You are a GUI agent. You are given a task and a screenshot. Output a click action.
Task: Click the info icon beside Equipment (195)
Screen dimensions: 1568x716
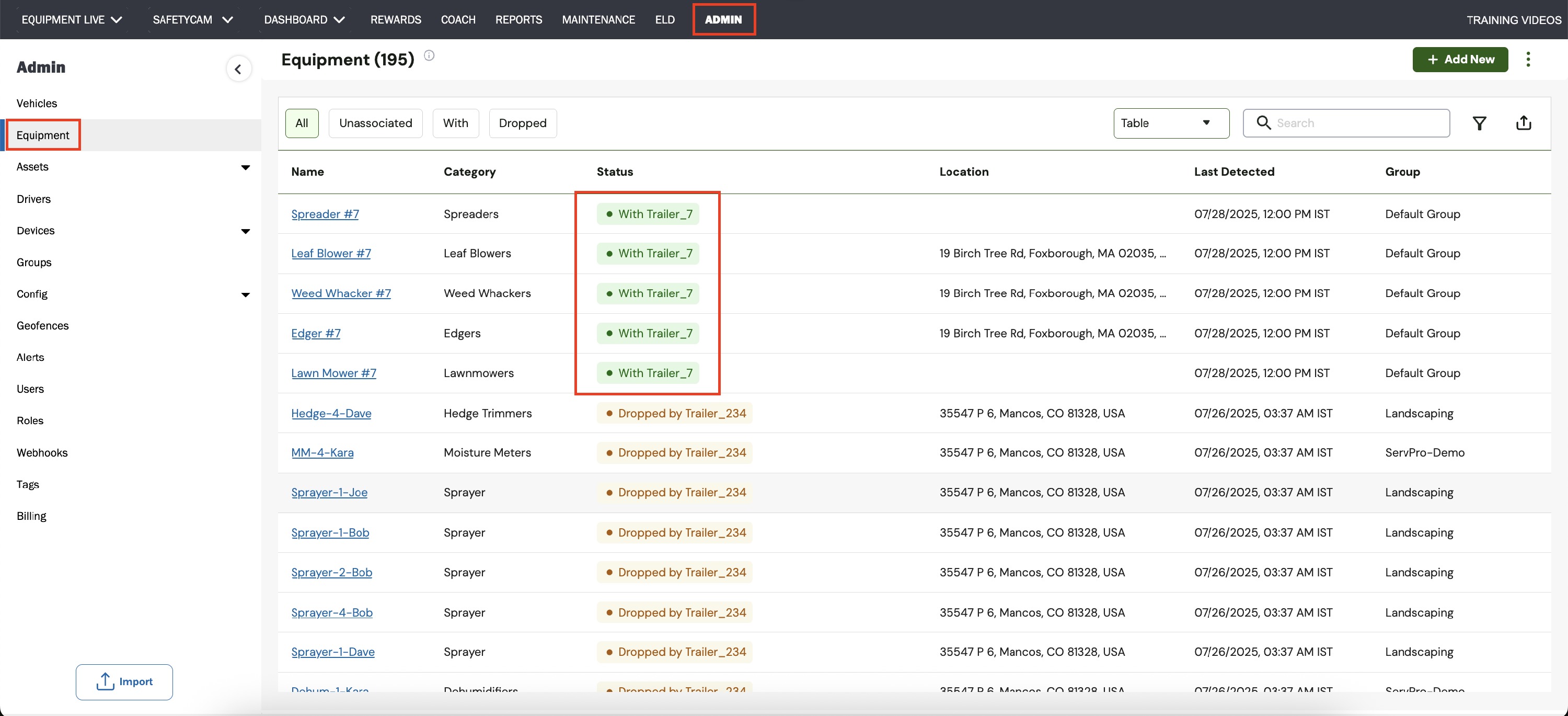point(429,55)
